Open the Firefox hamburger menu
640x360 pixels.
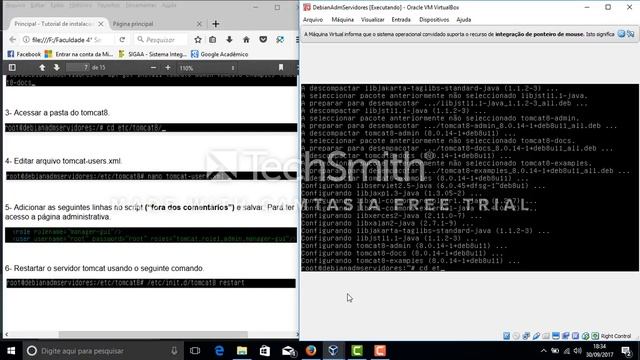[297, 40]
